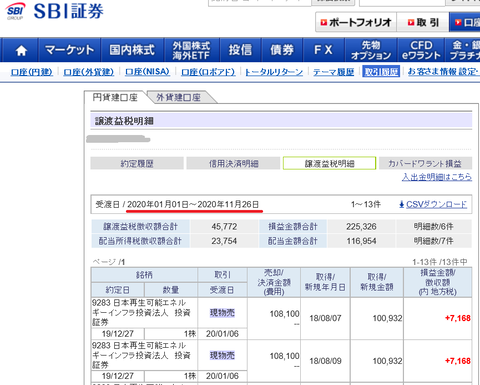Open the ポートフォリオ button

tap(356, 22)
